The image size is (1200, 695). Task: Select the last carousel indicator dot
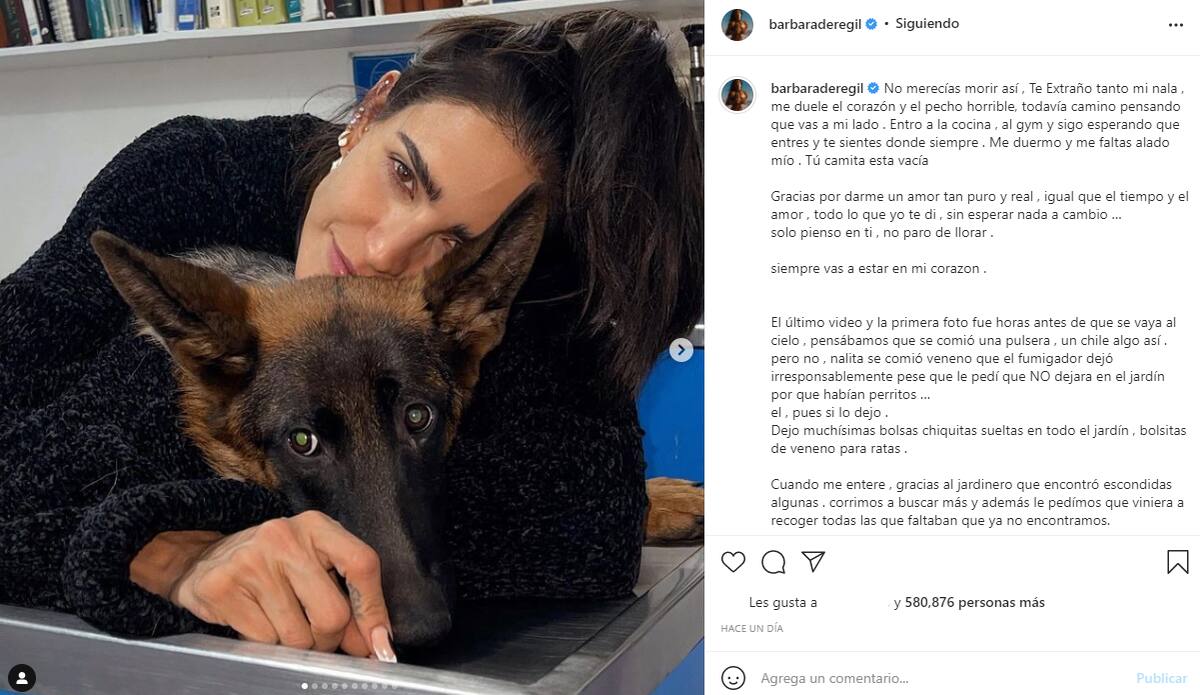396,686
